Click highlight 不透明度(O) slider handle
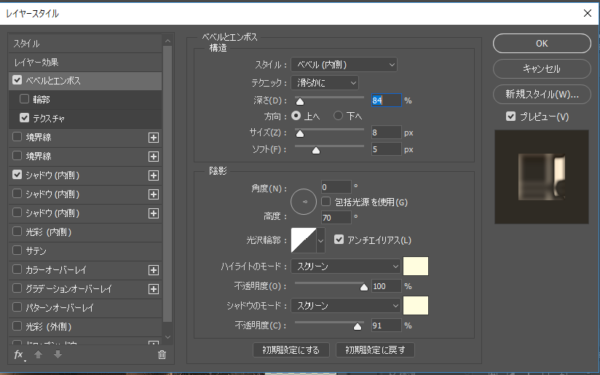Screen dimensions: 600x375 coord(364,287)
